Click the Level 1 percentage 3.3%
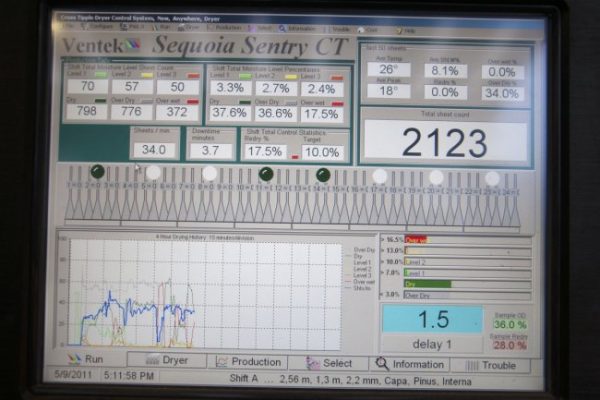Viewport: 600px width, 400px height. [230, 88]
